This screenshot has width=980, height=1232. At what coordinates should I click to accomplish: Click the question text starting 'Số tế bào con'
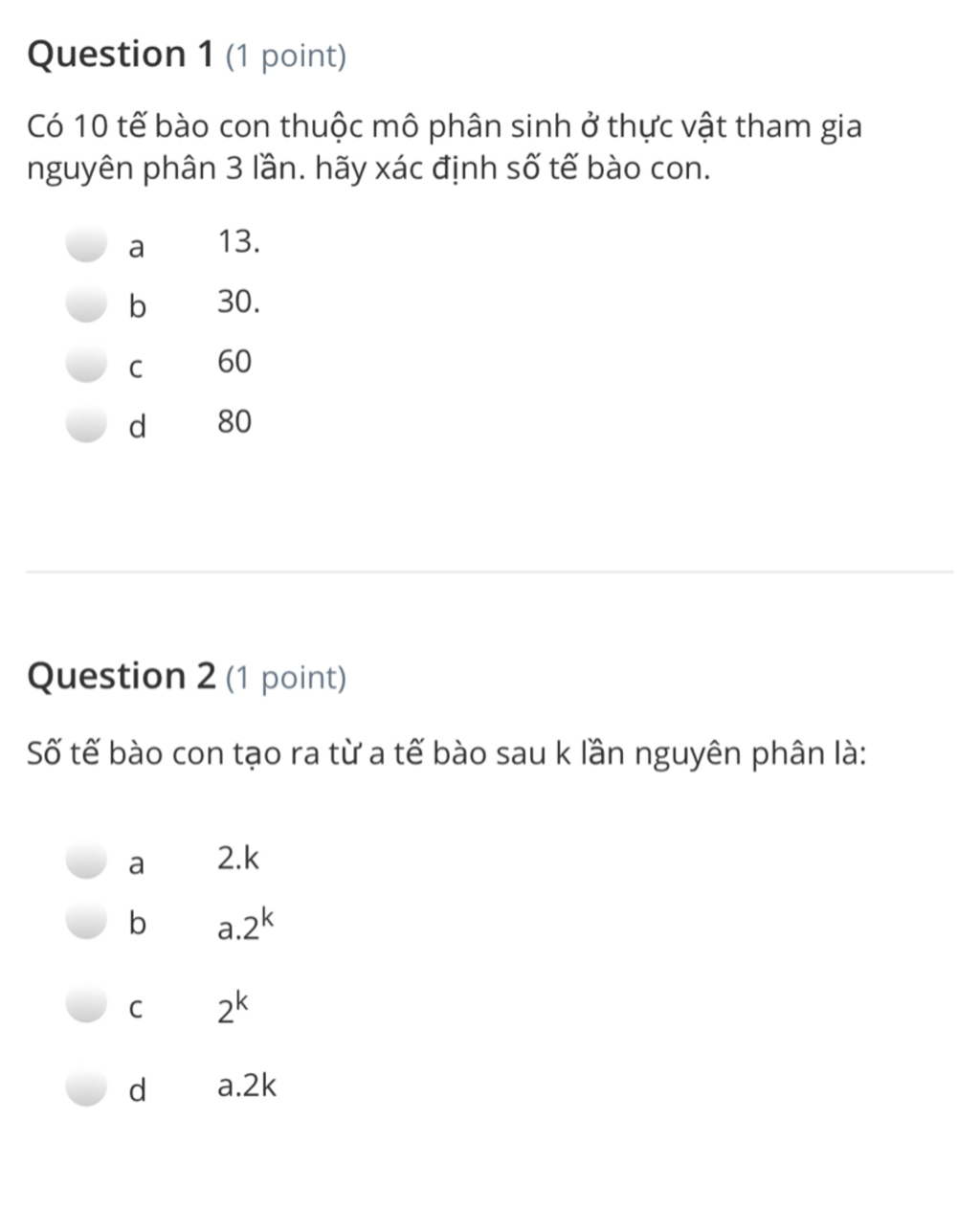click(447, 755)
